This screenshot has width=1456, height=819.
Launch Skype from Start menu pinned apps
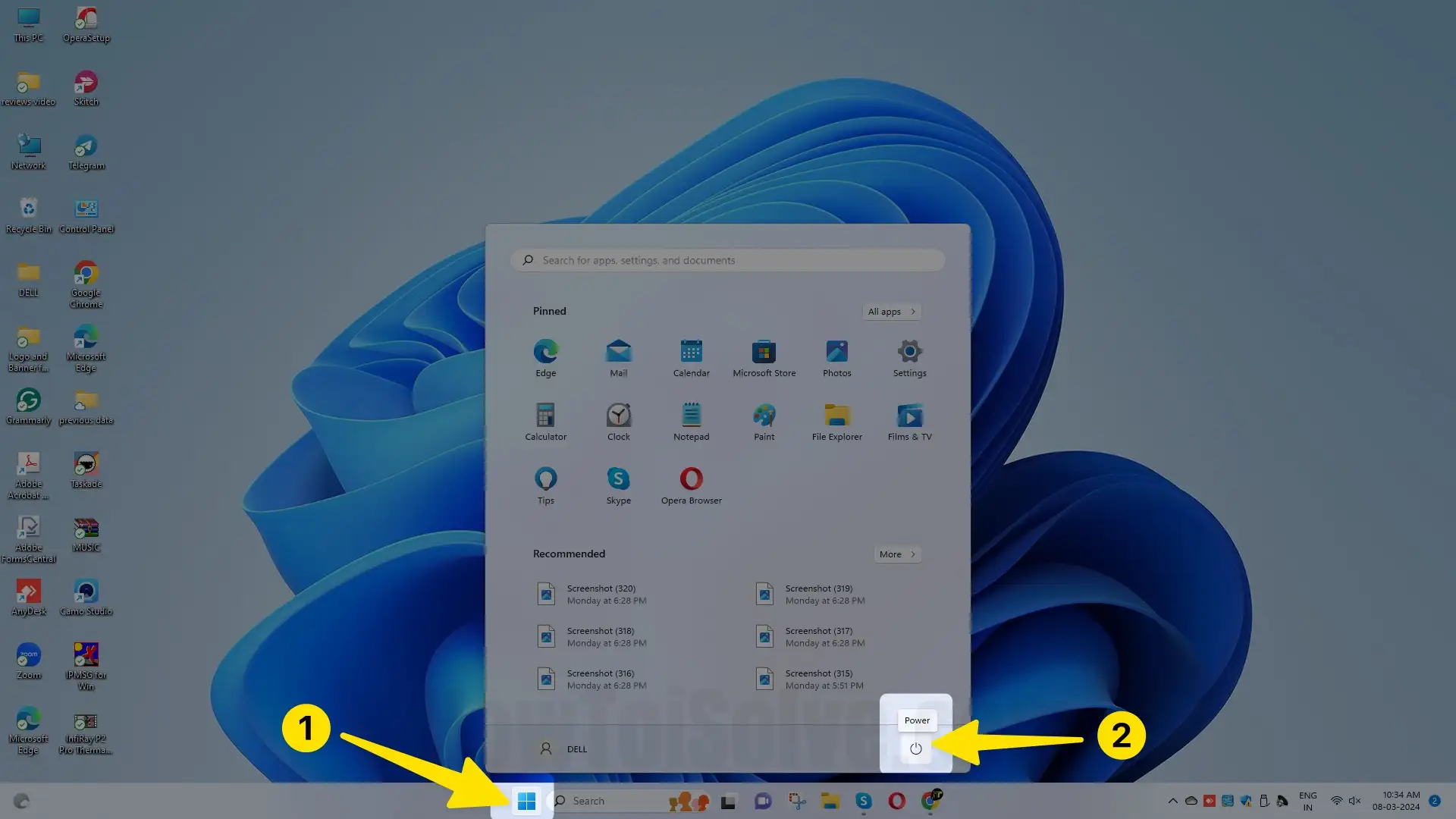click(619, 486)
